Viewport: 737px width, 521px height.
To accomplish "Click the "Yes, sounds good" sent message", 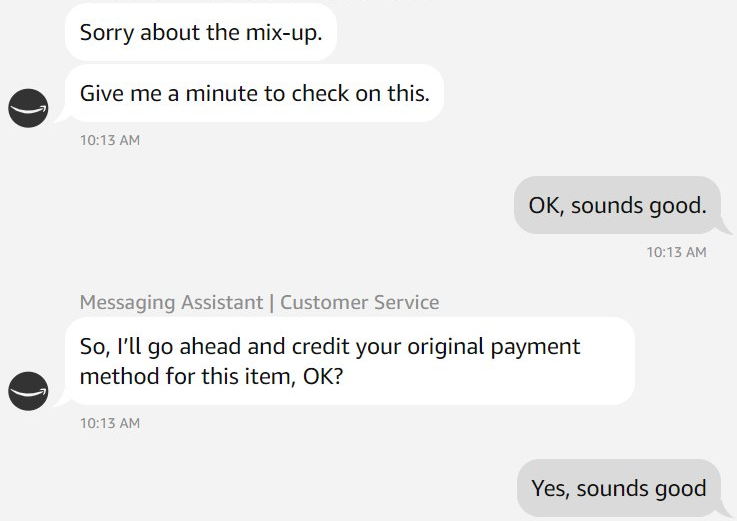I will [x=618, y=488].
